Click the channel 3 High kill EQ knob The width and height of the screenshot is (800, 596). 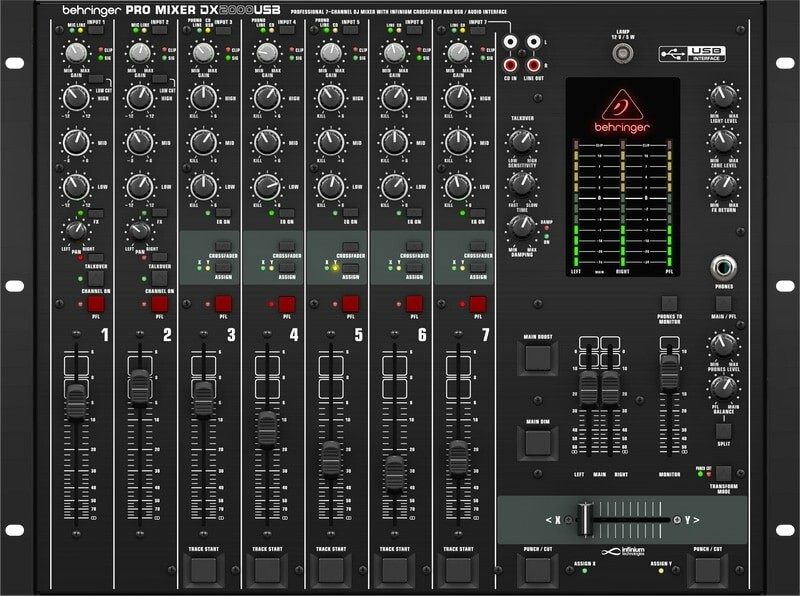204,98
